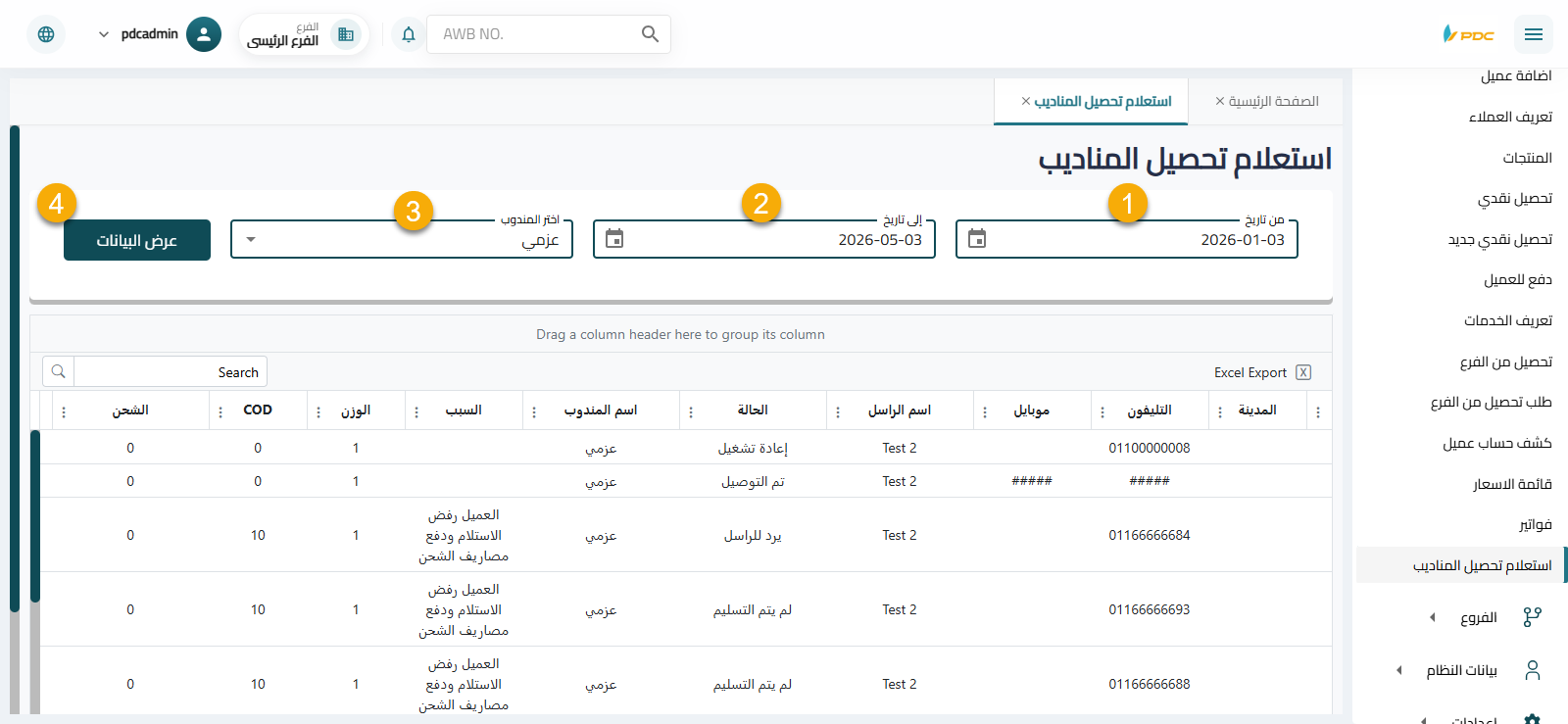Click the pdcadmin user avatar icon

coord(204,34)
